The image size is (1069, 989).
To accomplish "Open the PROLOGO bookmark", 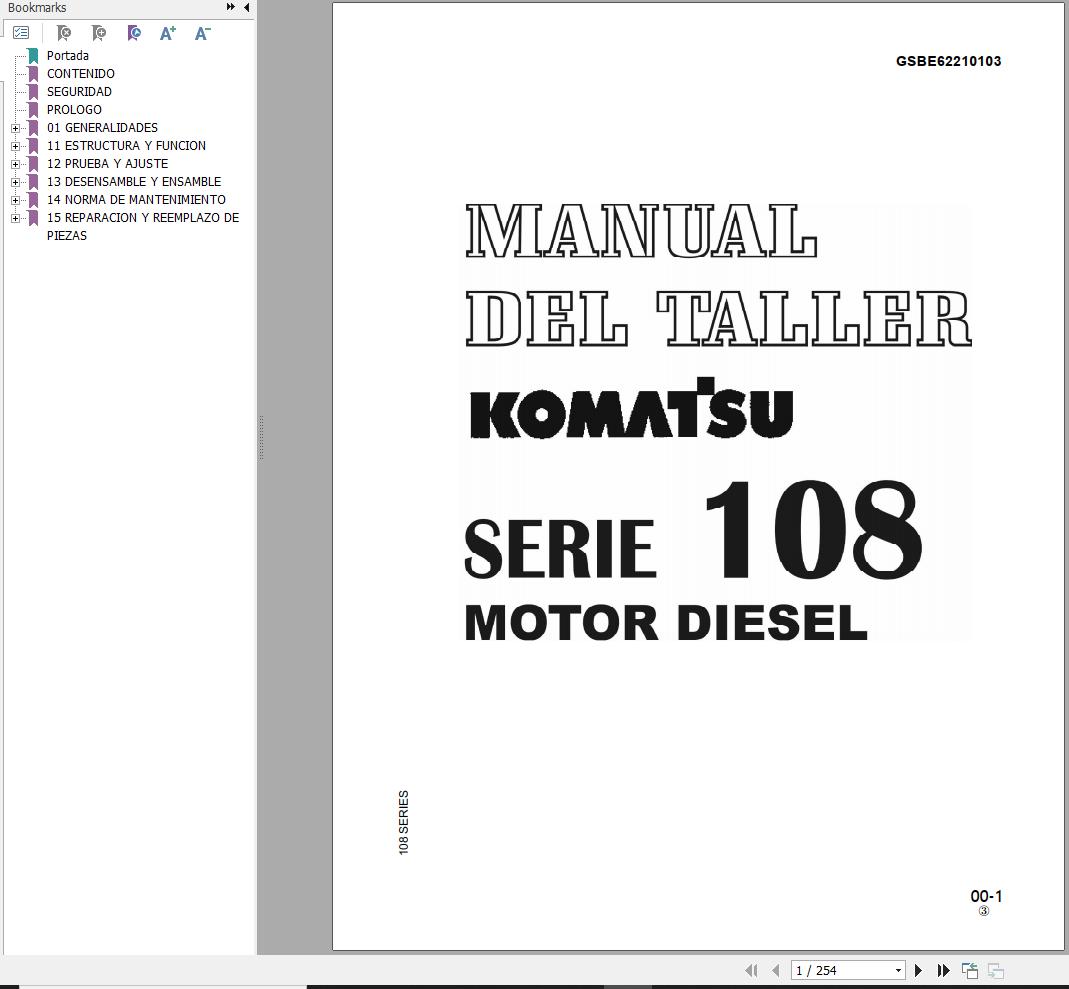I will point(74,110).
